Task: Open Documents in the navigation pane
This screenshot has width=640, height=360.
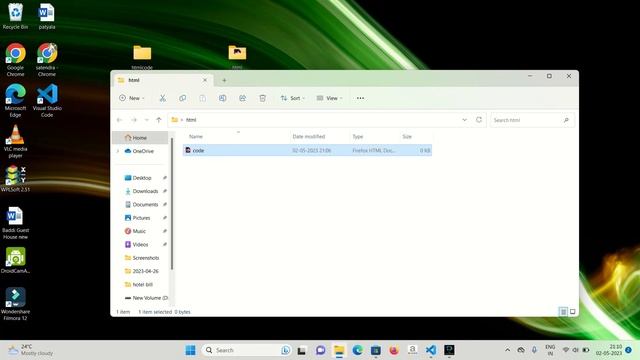Action: [x=145, y=204]
